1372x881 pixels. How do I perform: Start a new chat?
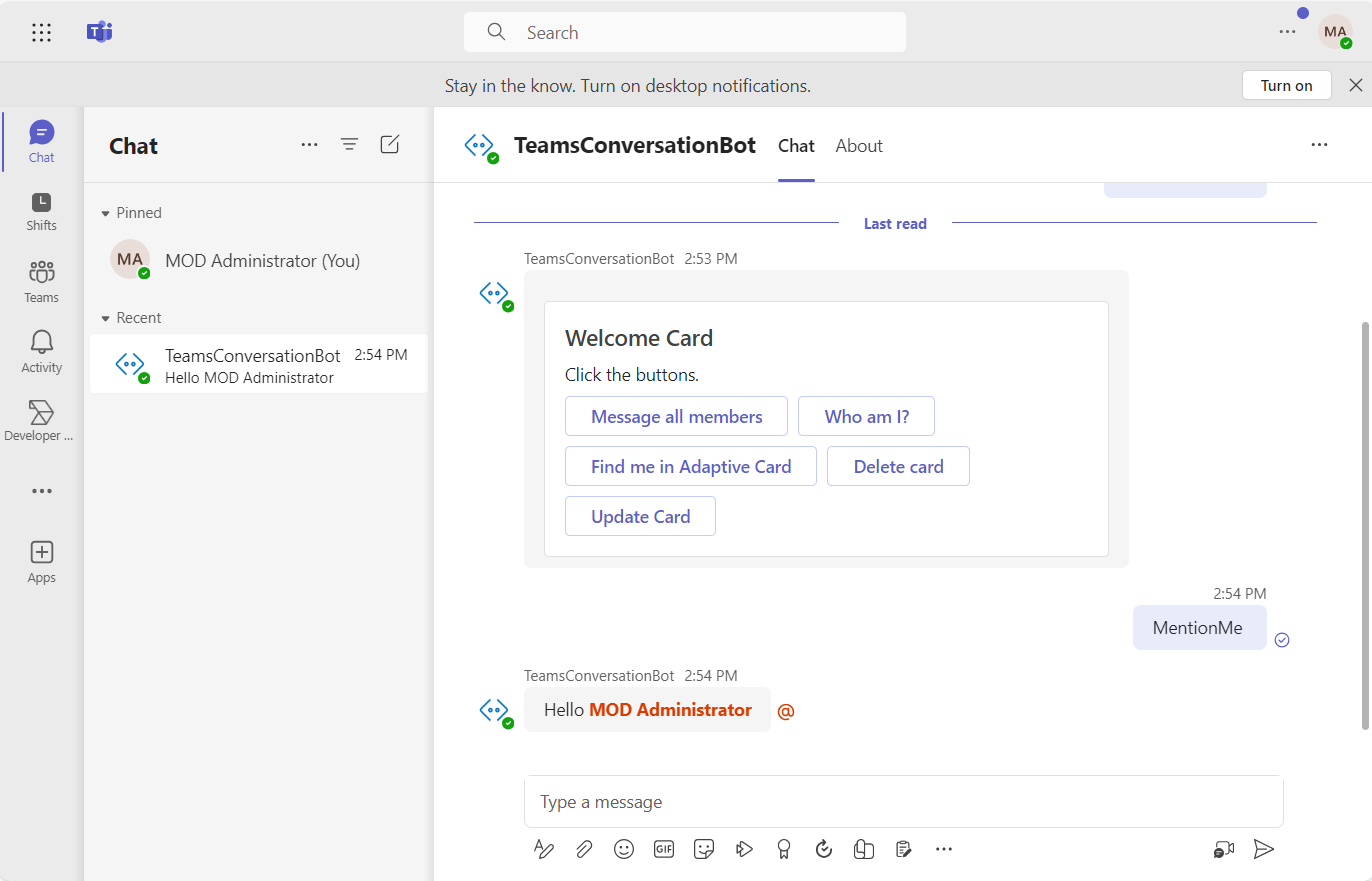pos(390,145)
